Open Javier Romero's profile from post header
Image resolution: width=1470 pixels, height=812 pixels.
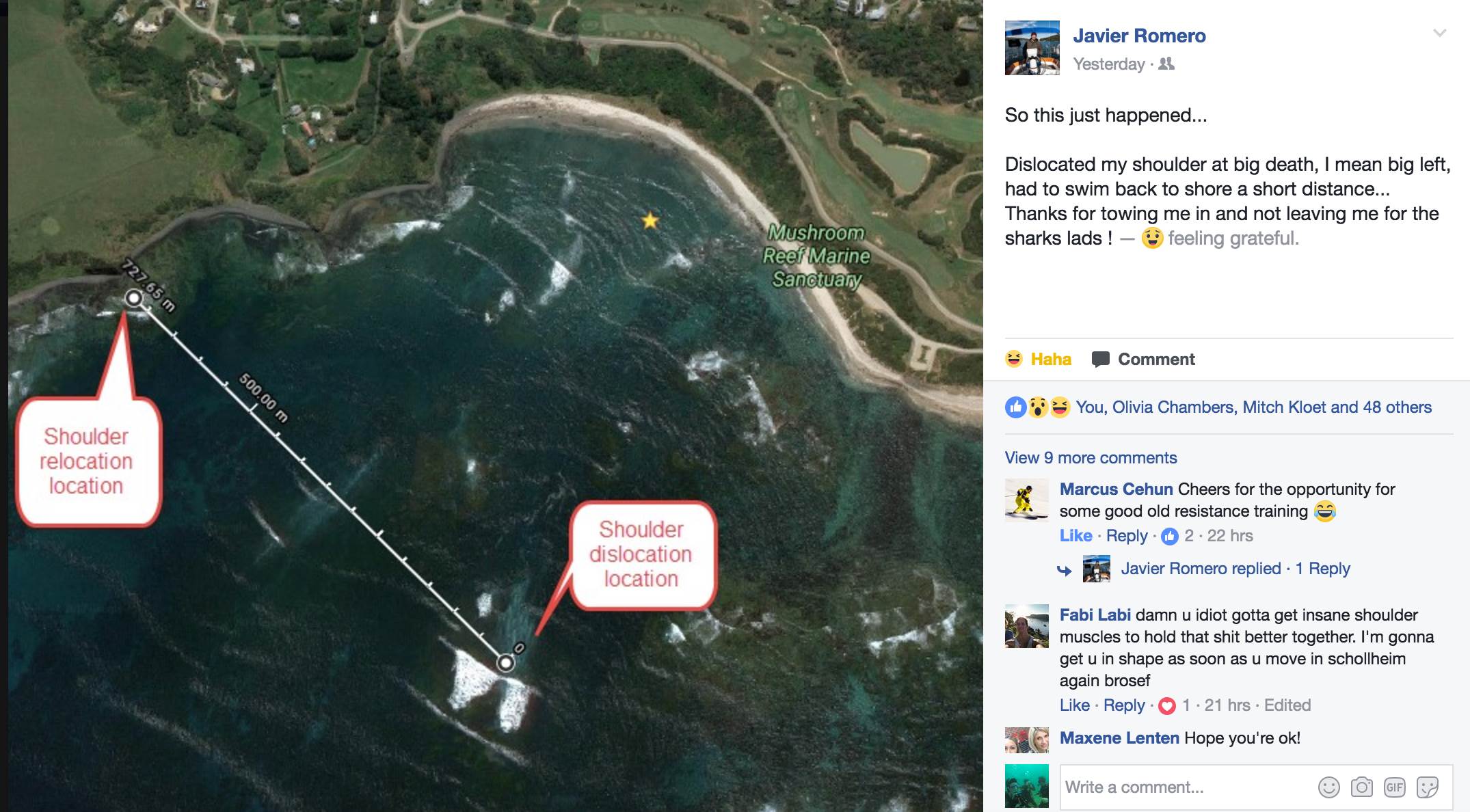pos(1139,36)
